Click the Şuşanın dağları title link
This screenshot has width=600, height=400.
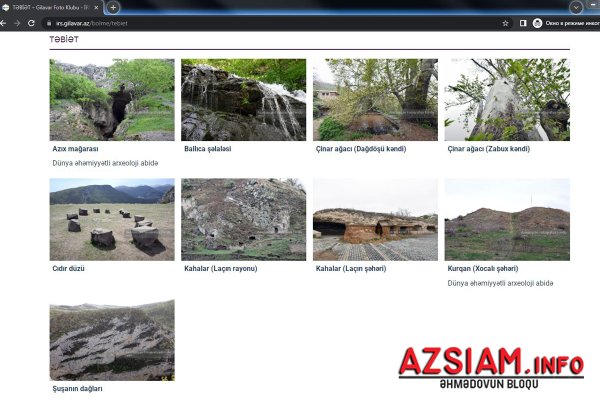pyautogui.click(x=77, y=389)
